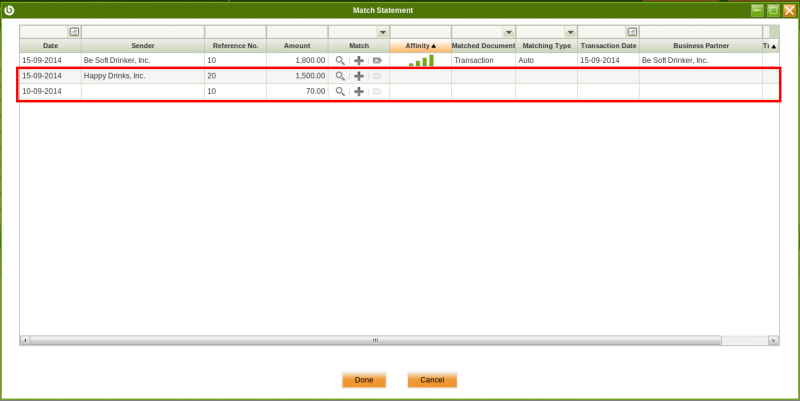
Task: Click the application logo in title bar
Action: (x=9, y=10)
